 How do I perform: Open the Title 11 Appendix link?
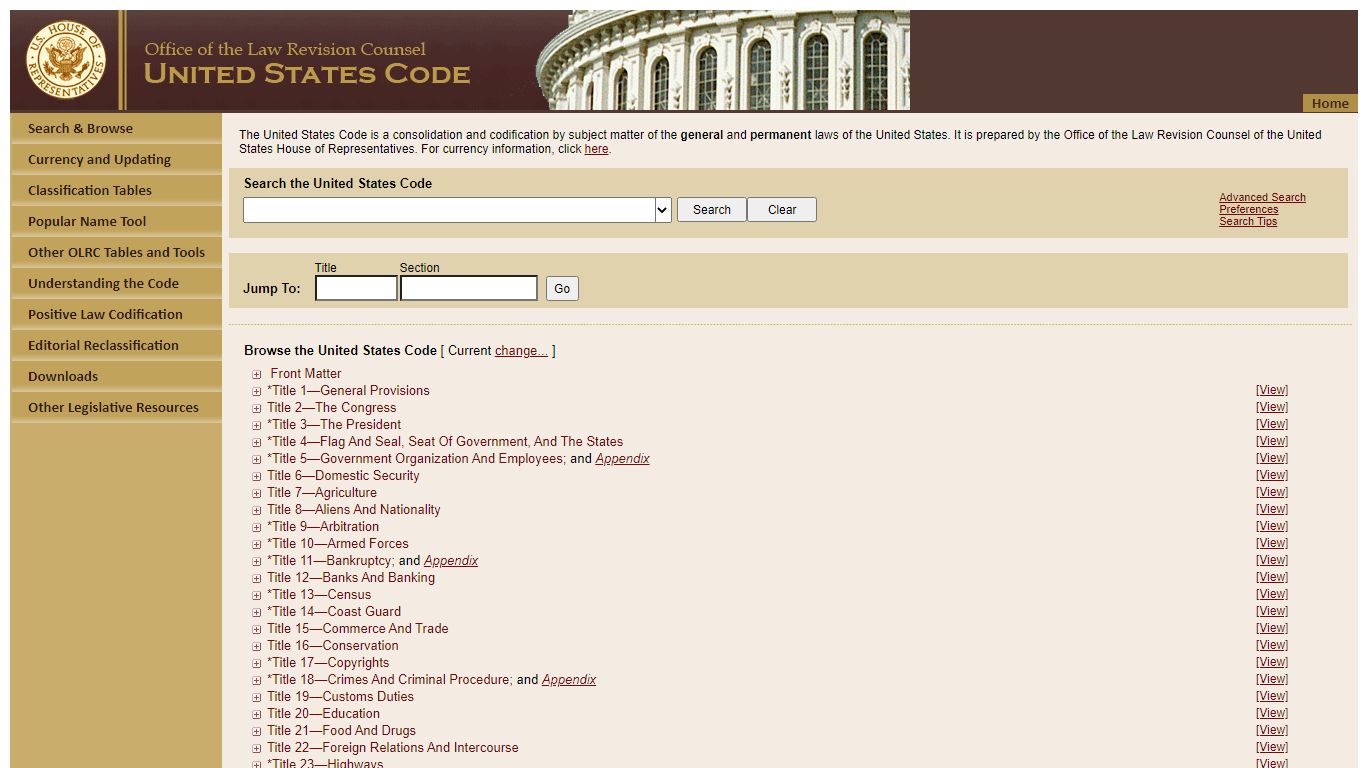451,561
